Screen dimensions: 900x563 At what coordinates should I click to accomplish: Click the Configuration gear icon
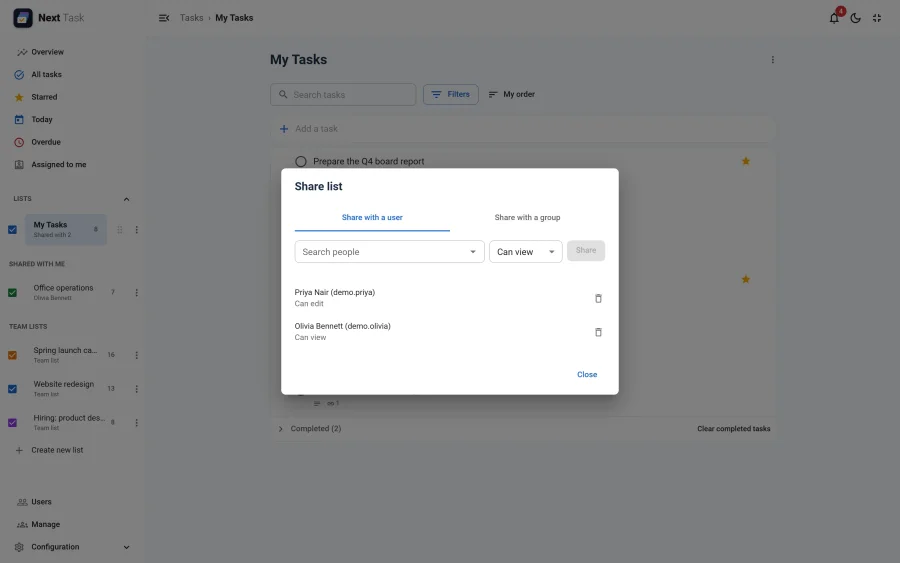pyautogui.click(x=19, y=547)
